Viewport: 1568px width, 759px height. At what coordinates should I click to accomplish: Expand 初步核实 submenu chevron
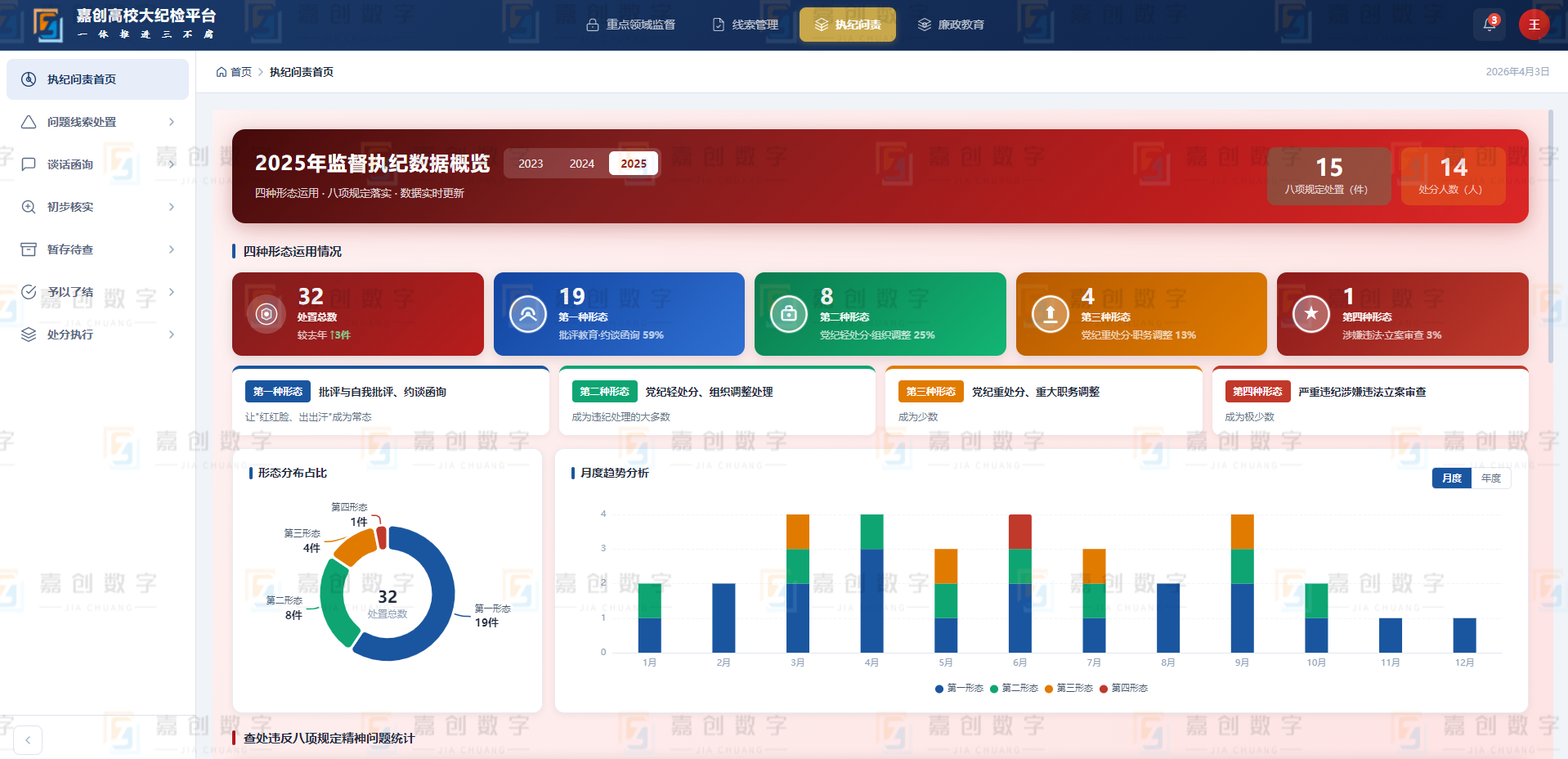click(x=172, y=207)
